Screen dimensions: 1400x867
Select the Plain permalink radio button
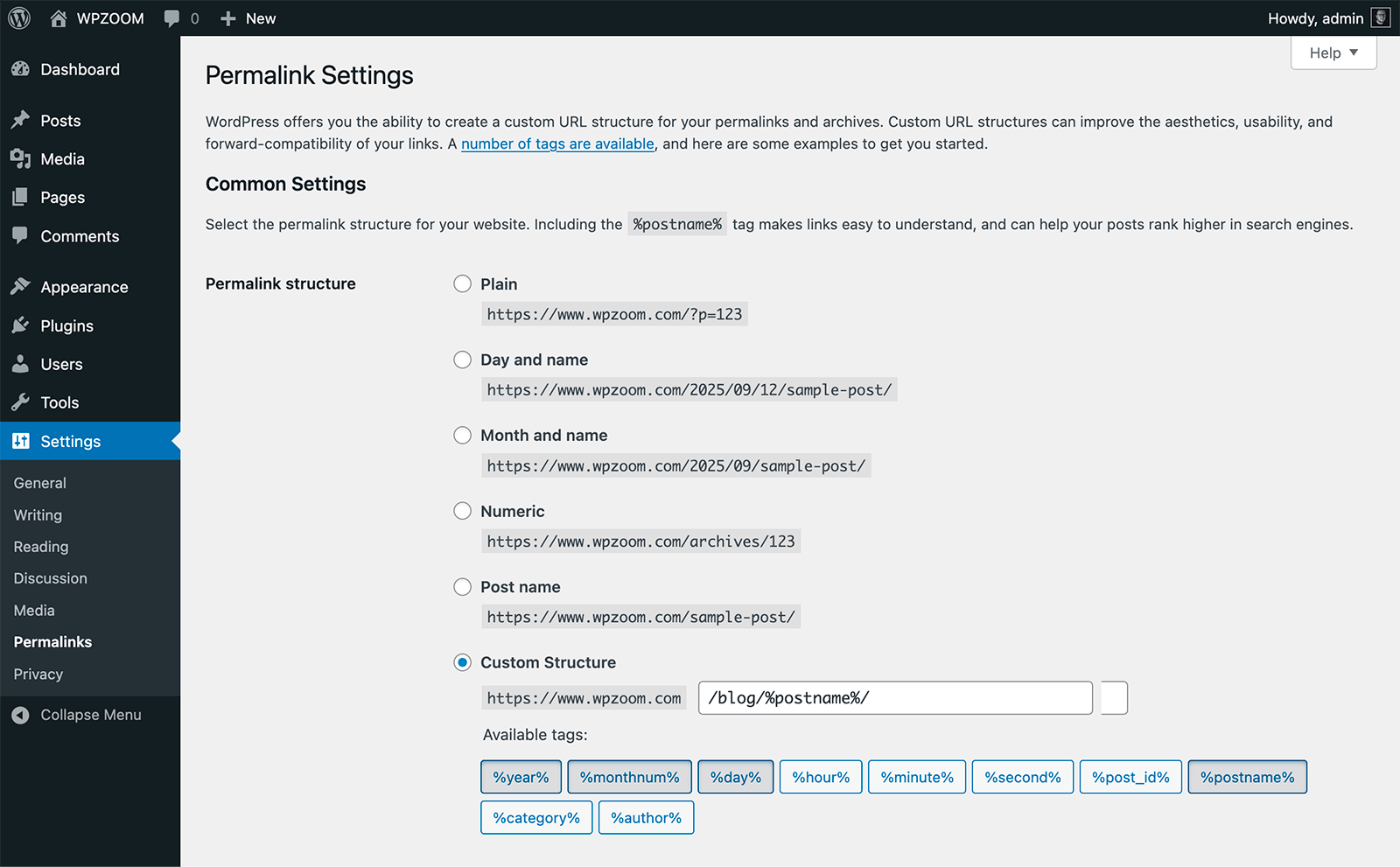[462, 284]
